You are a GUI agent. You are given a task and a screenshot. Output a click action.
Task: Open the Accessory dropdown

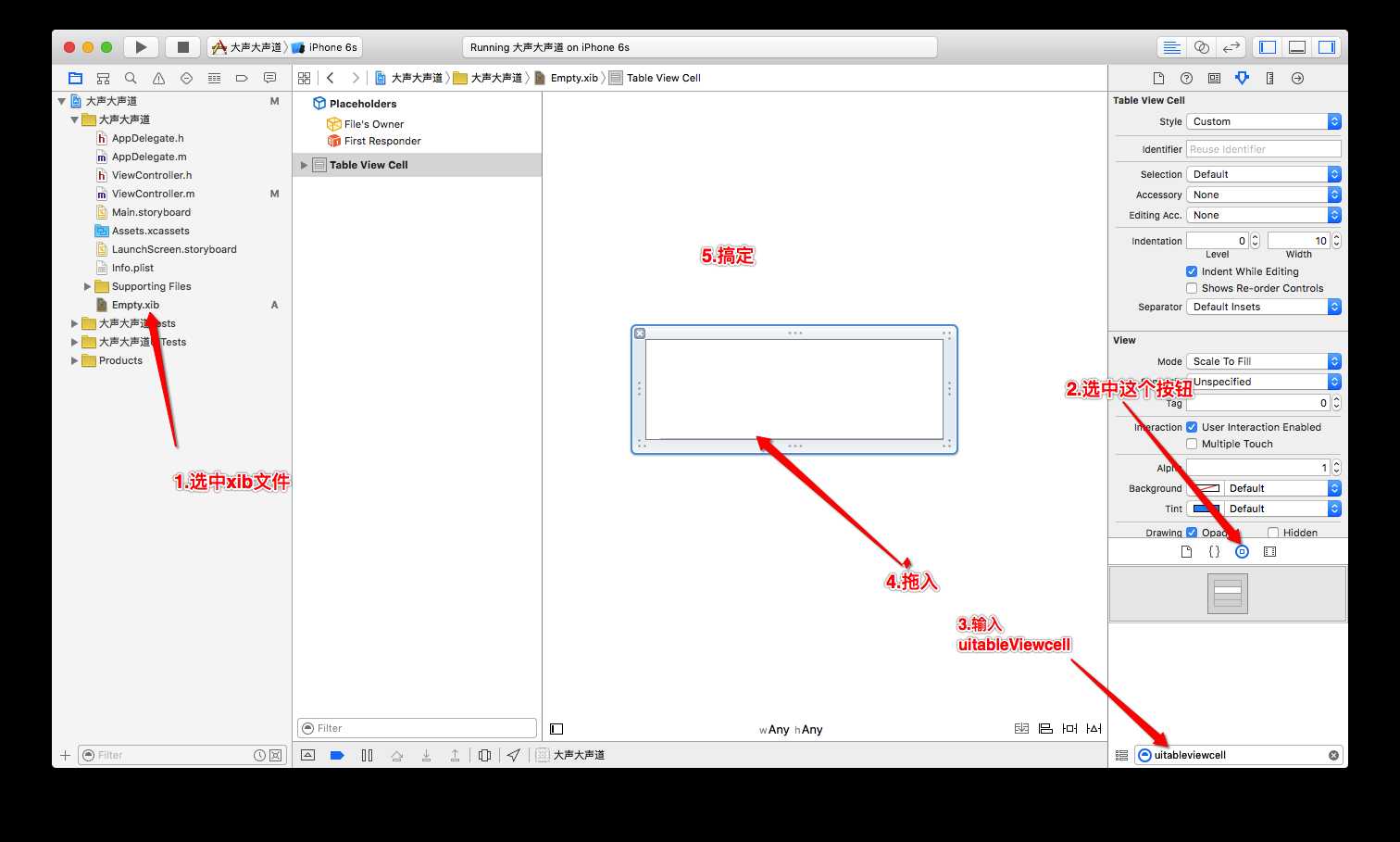tap(1264, 195)
